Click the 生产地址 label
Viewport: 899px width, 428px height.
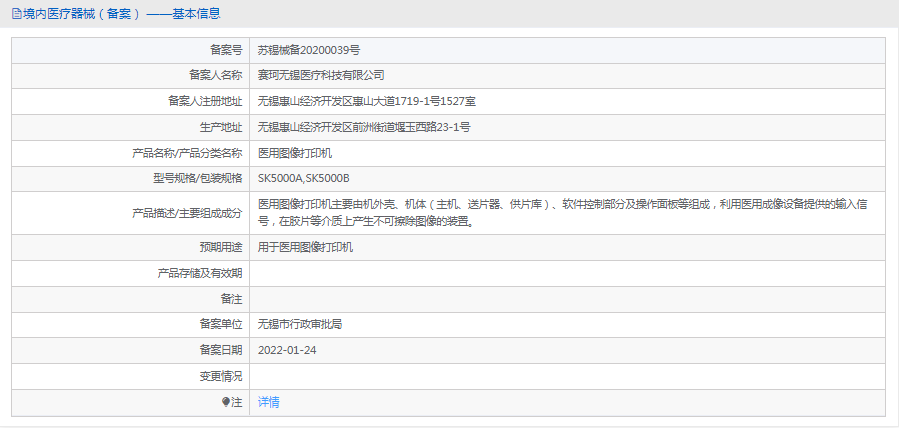[x=221, y=127]
